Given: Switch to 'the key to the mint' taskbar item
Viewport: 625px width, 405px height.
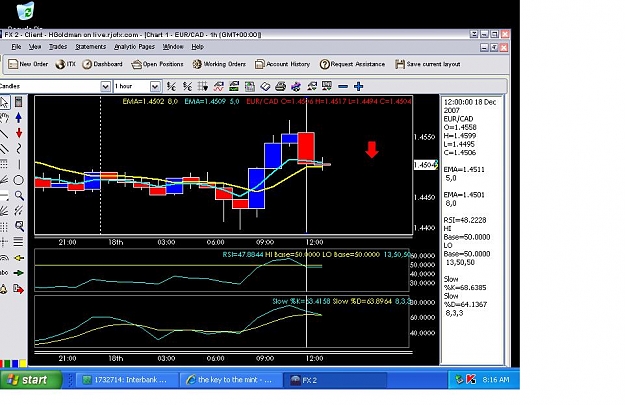Looking at the screenshot, I should point(231,380).
